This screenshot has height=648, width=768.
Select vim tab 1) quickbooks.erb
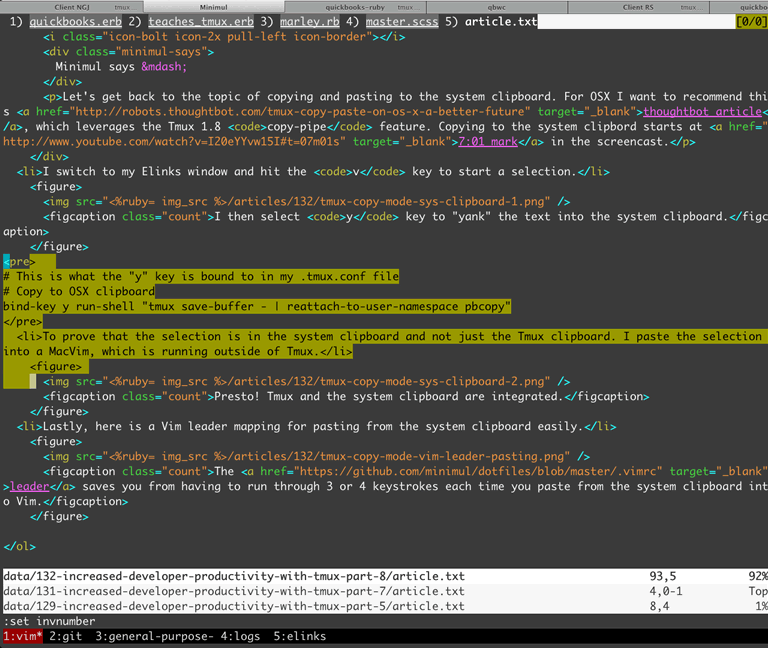tap(75, 22)
